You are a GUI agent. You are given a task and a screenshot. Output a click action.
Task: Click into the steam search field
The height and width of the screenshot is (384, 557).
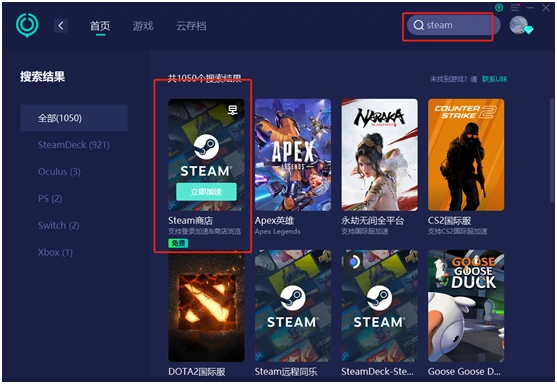coord(453,25)
